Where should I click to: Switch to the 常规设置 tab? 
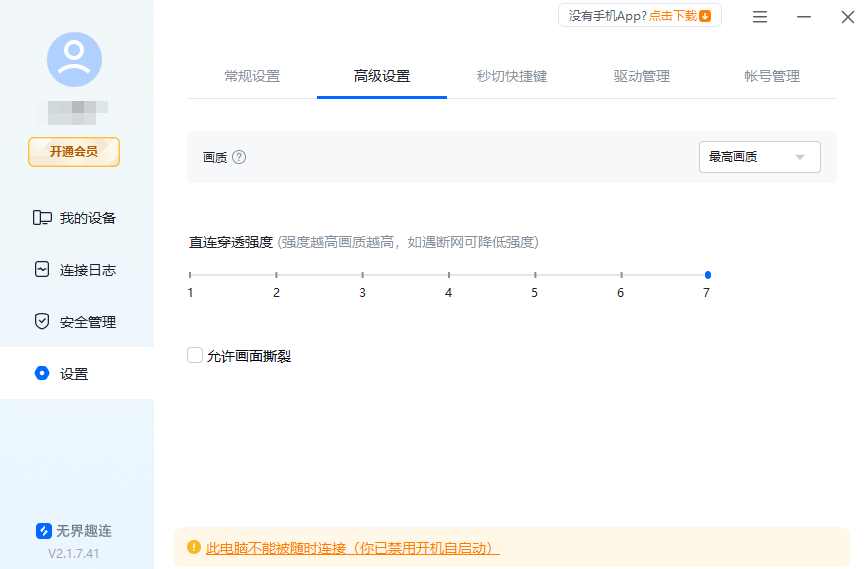click(x=252, y=76)
